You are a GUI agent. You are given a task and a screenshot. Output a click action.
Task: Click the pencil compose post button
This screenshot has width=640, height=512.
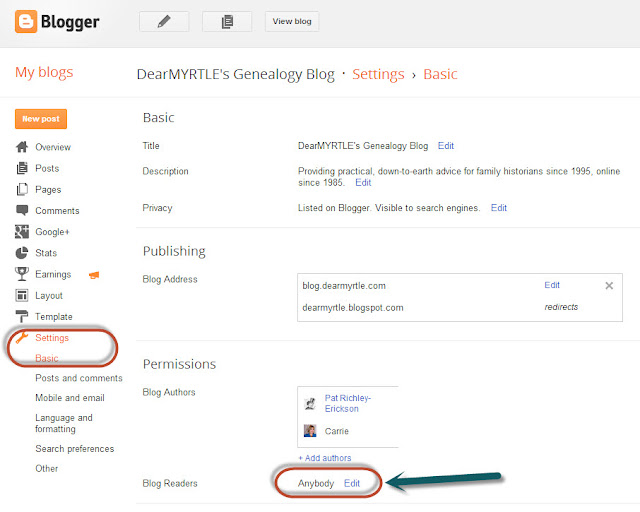point(164,21)
